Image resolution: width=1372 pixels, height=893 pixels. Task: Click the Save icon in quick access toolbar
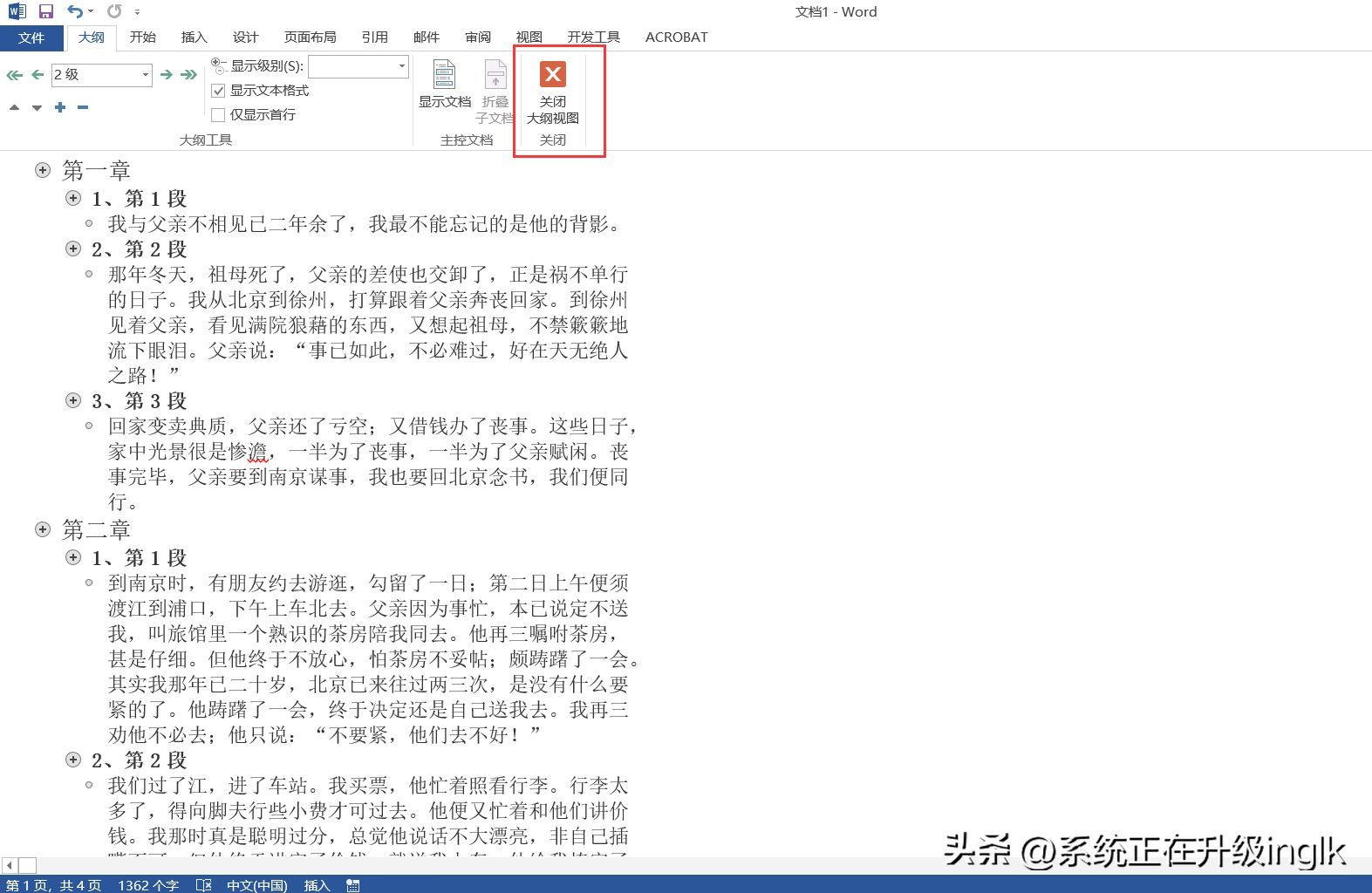click(x=46, y=11)
